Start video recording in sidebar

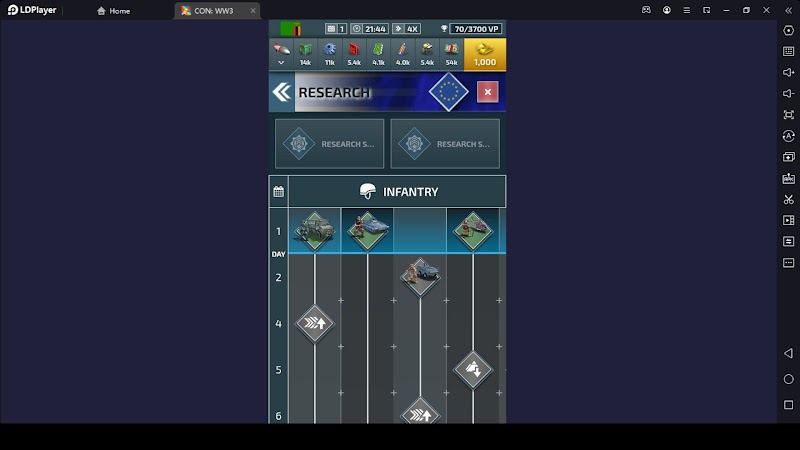pos(788,220)
